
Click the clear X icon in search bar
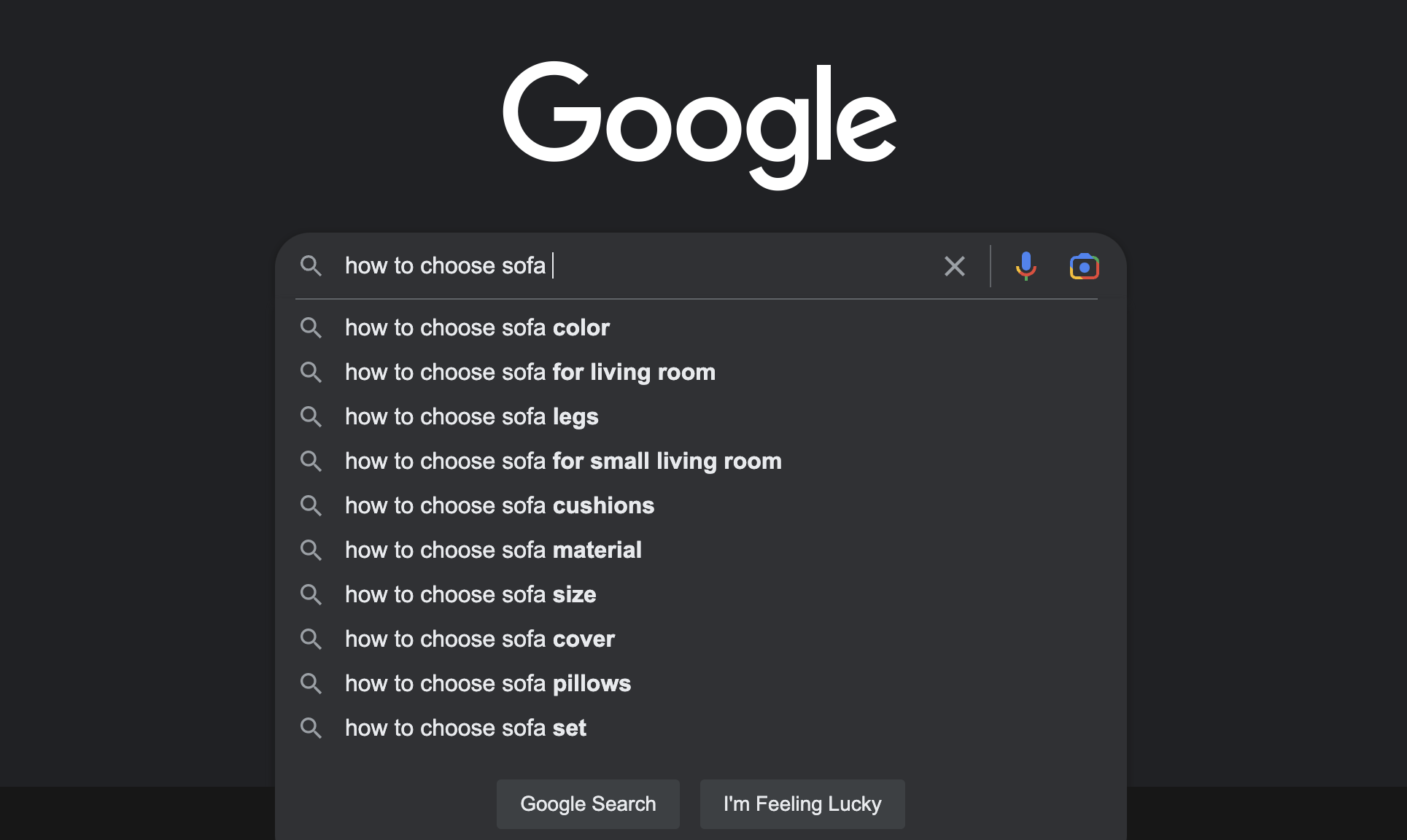[x=954, y=265]
